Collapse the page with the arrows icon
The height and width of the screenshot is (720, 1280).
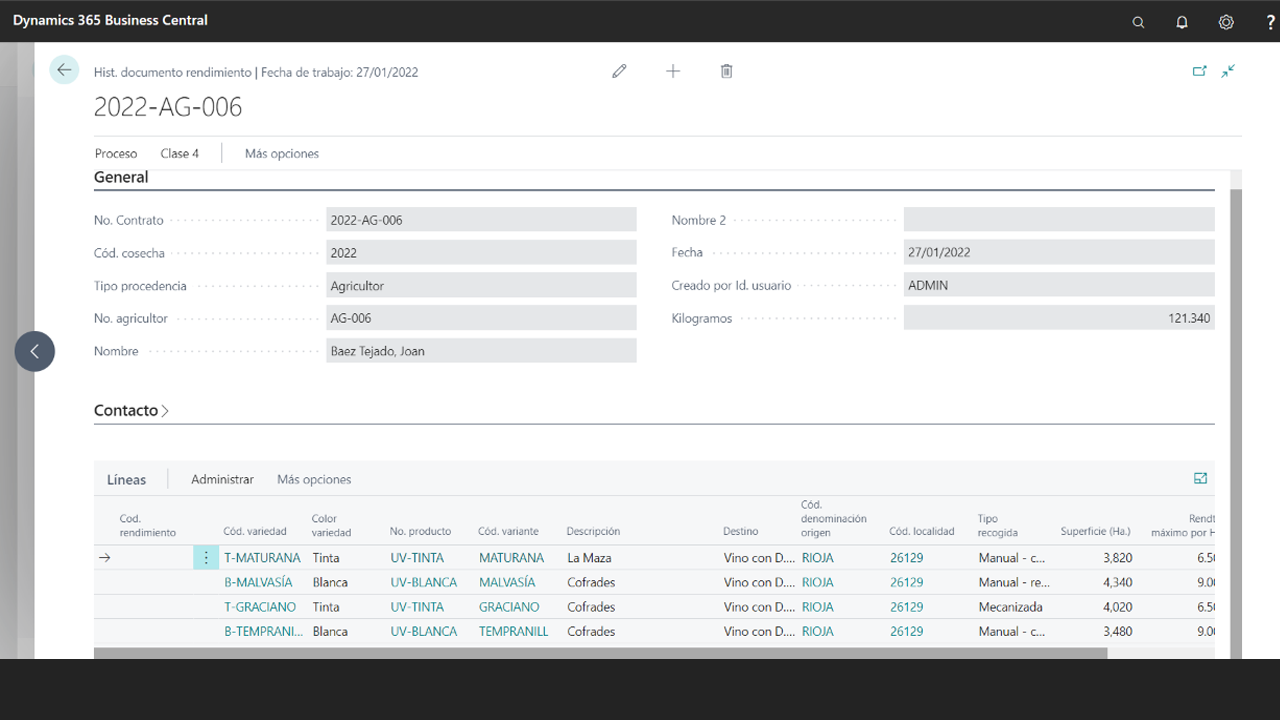point(1228,71)
